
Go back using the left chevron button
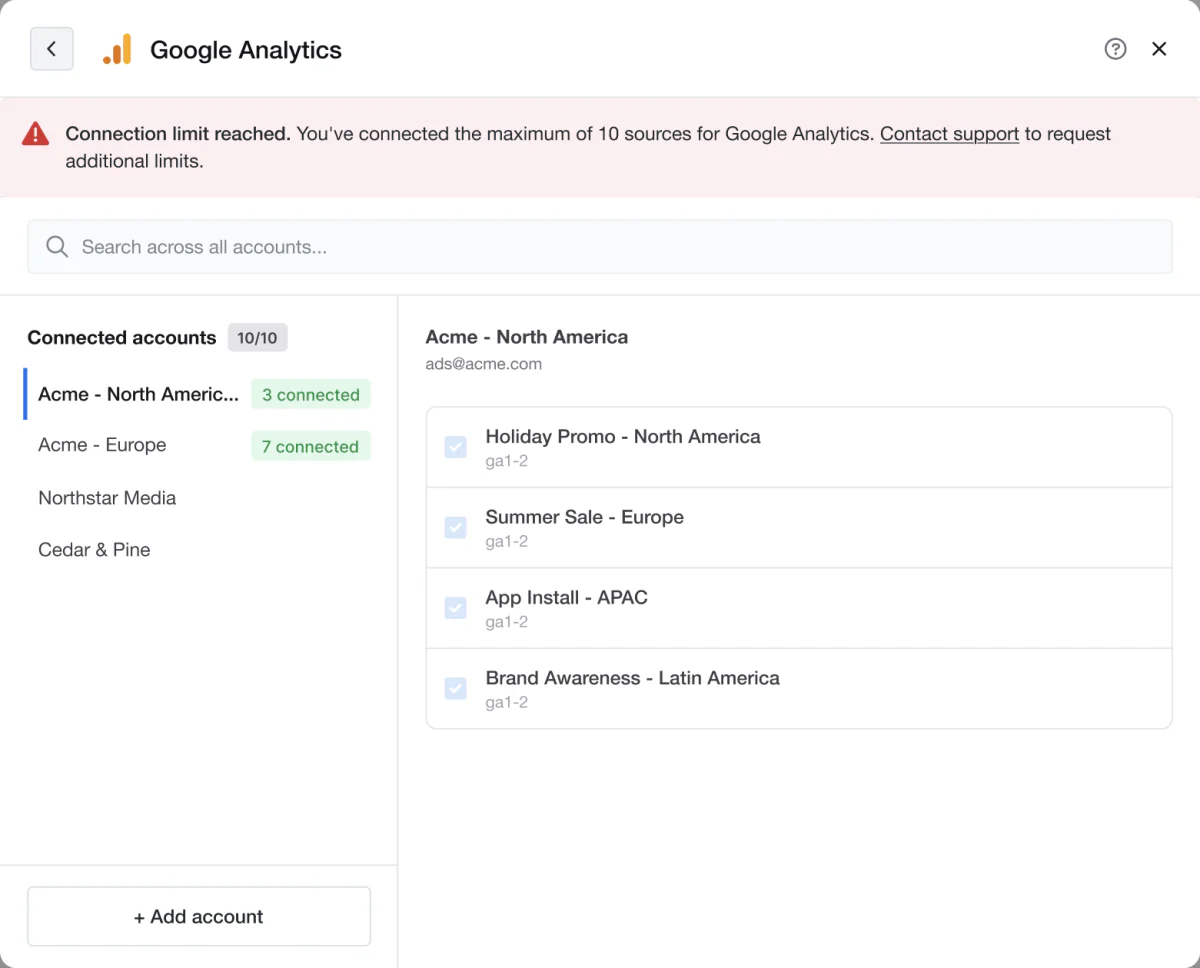52,49
